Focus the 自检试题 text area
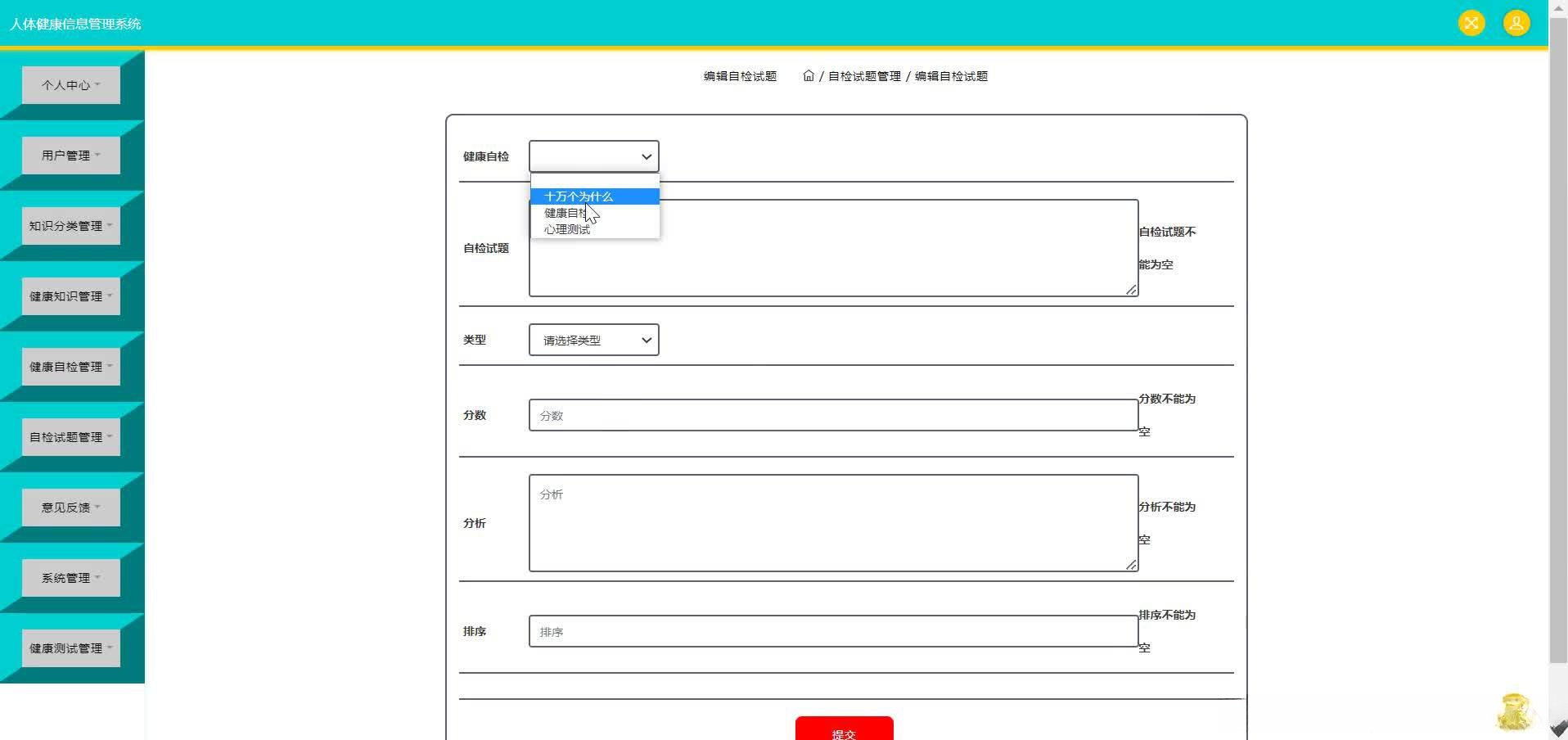Image resolution: width=1568 pixels, height=740 pixels. click(x=833, y=248)
